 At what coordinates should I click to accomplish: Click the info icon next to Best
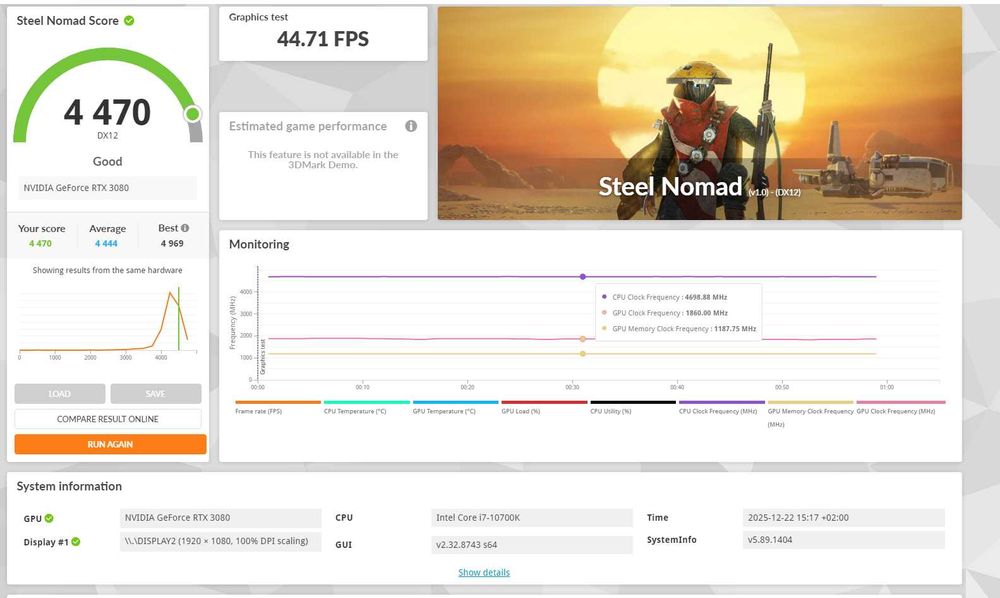pos(185,228)
